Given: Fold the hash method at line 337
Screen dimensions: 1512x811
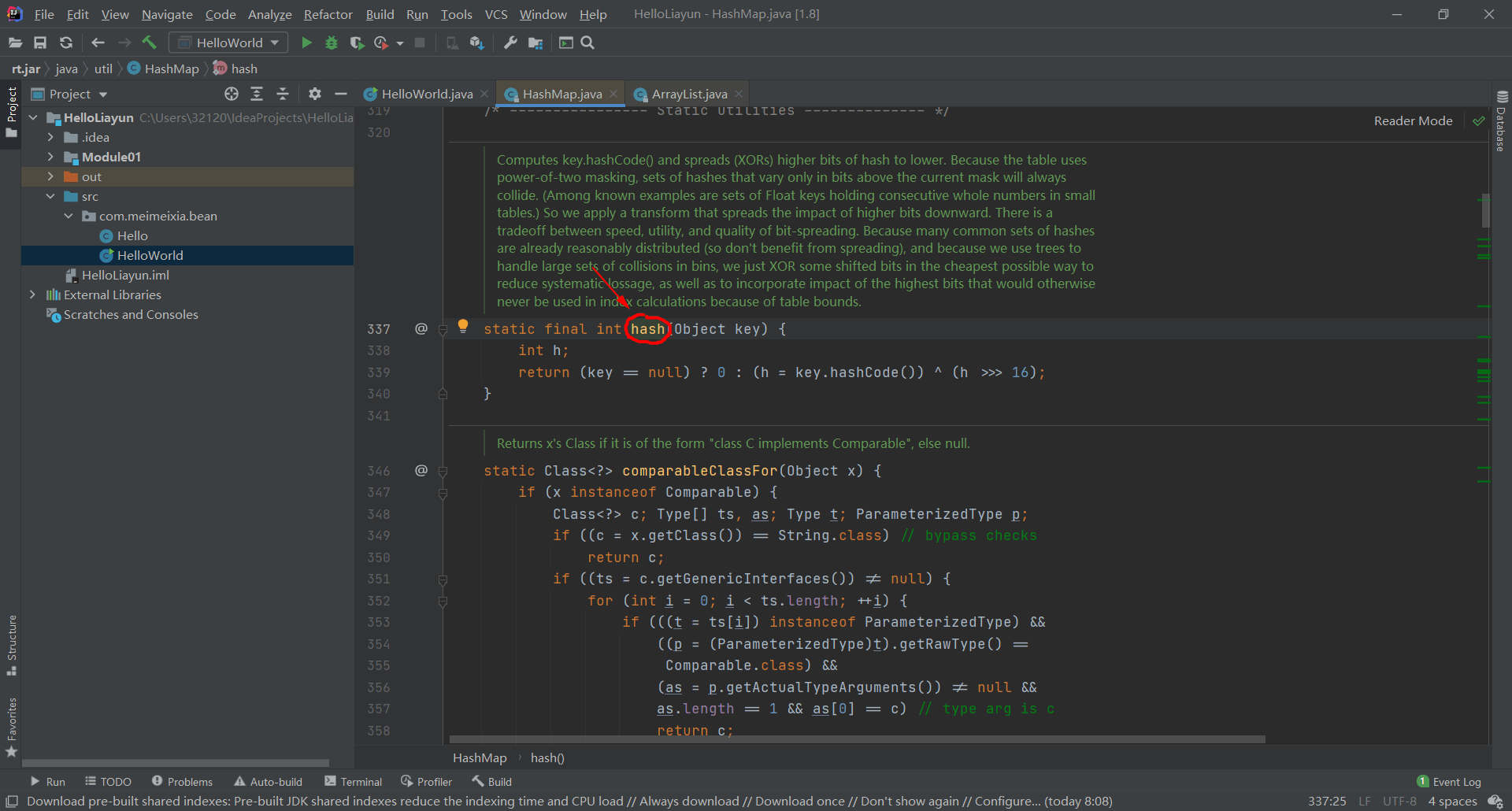Looking at the screenshot, I should point(443,330).
